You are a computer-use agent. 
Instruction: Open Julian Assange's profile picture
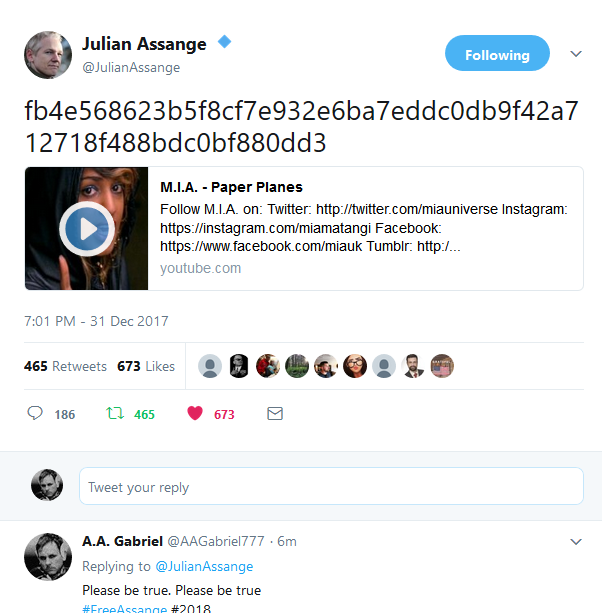pyautogui.click(x=48, y=55)
